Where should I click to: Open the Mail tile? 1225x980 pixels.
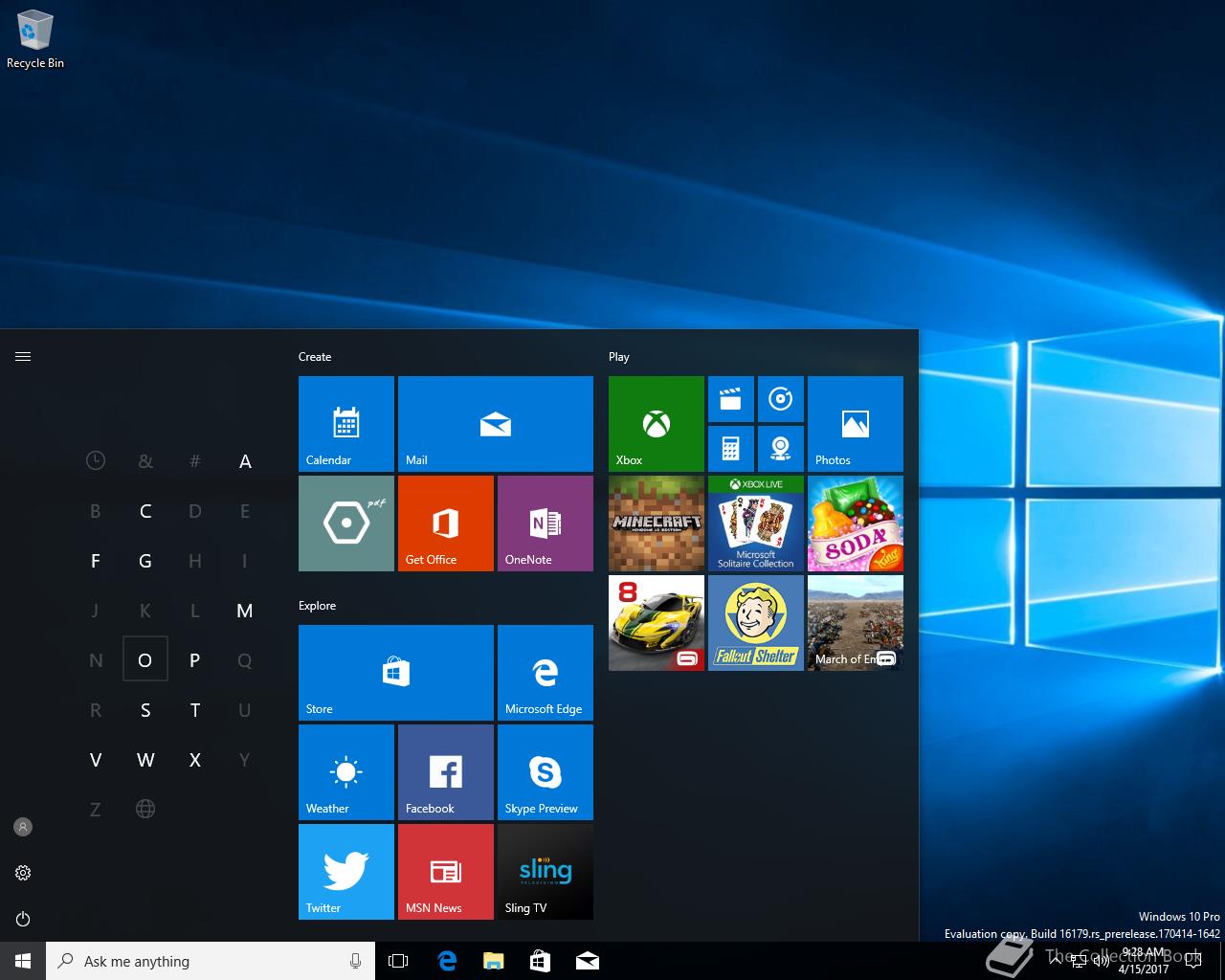tap(496, 424)
